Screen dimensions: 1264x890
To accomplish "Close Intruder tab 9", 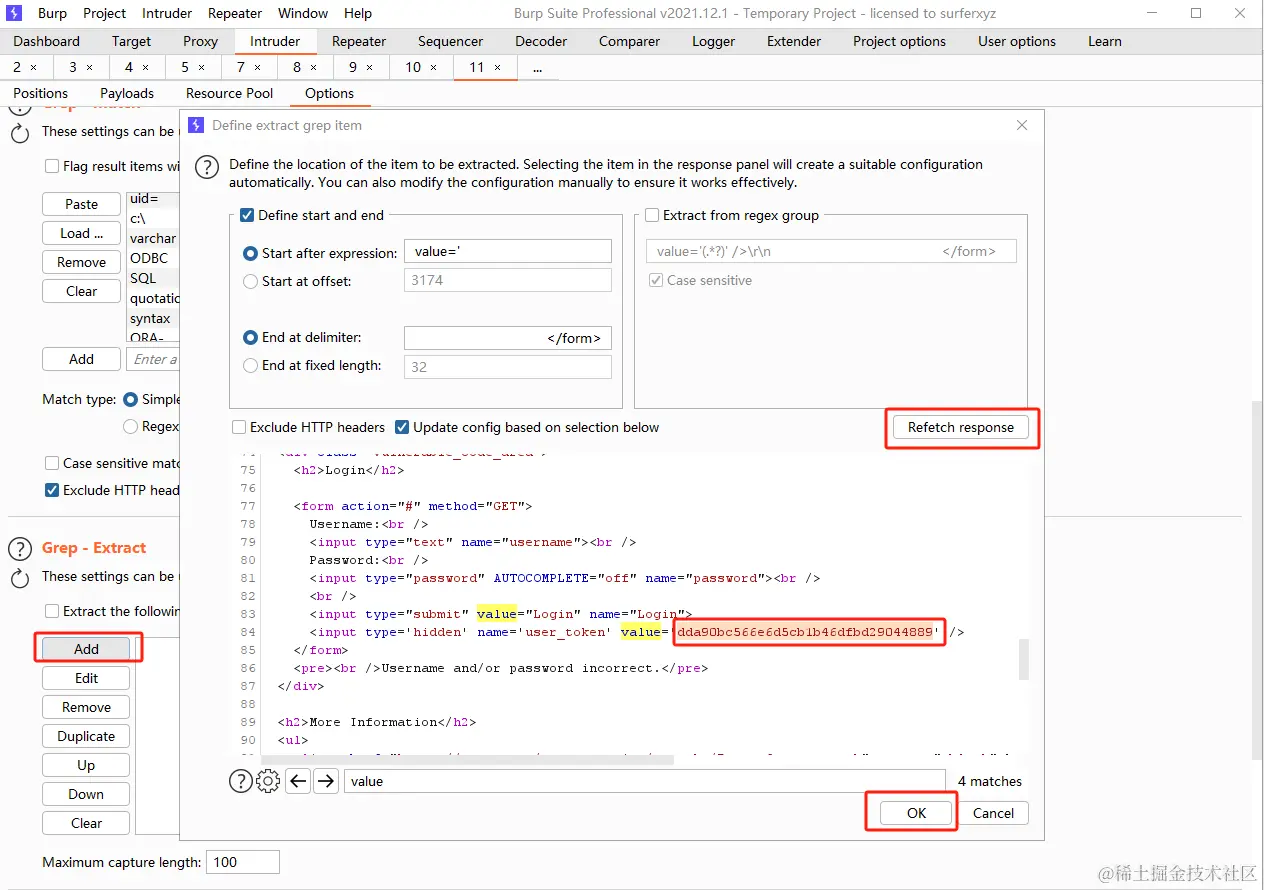I will [369, 67].
